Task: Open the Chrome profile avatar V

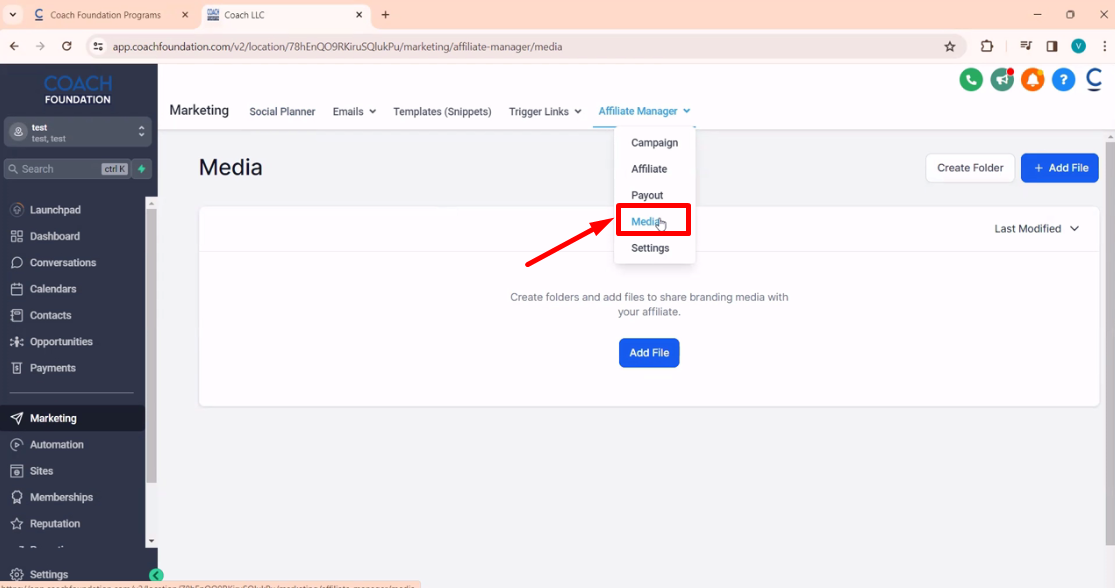Action: point(1078,46)
